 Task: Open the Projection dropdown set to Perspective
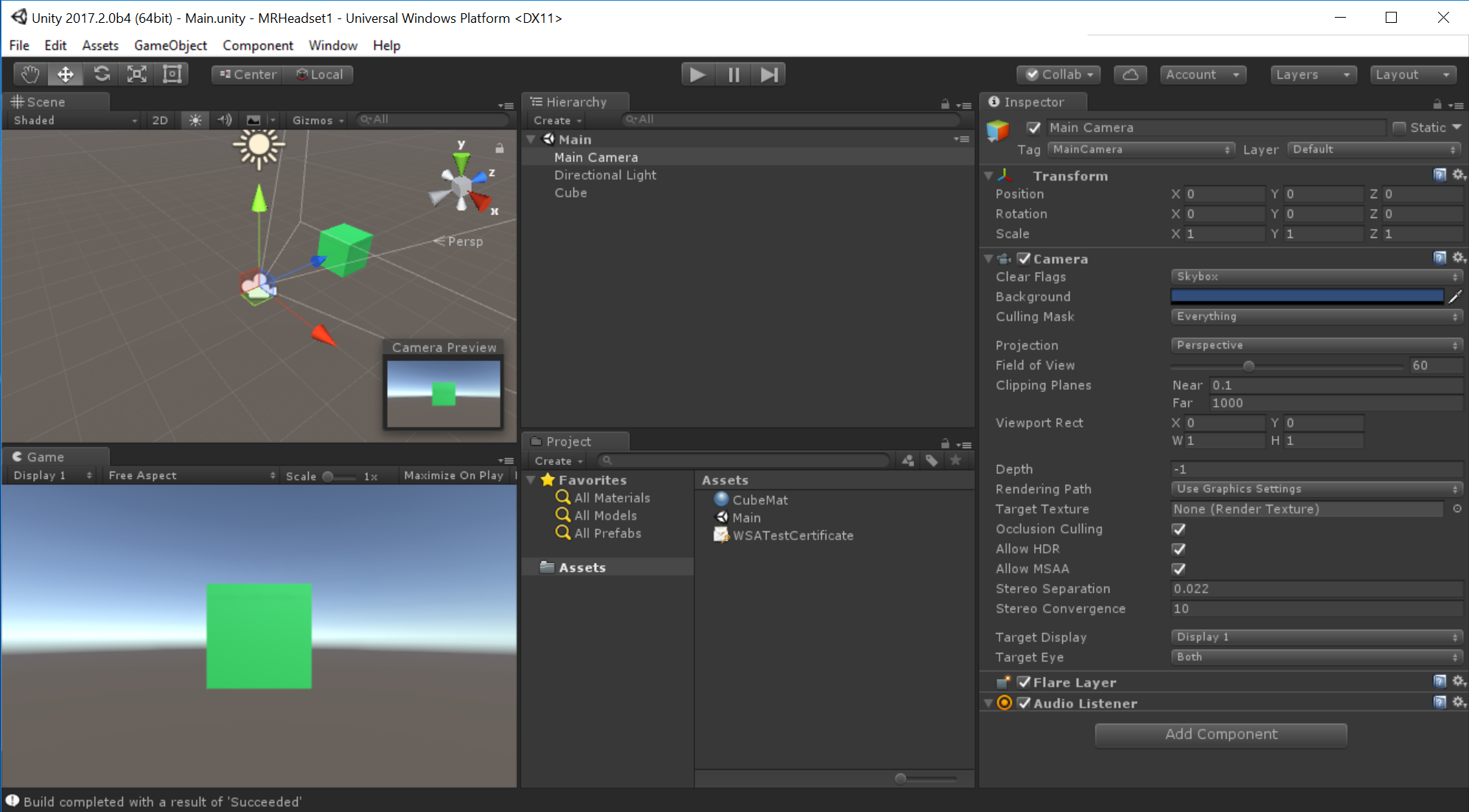(x=1316, y=344)
